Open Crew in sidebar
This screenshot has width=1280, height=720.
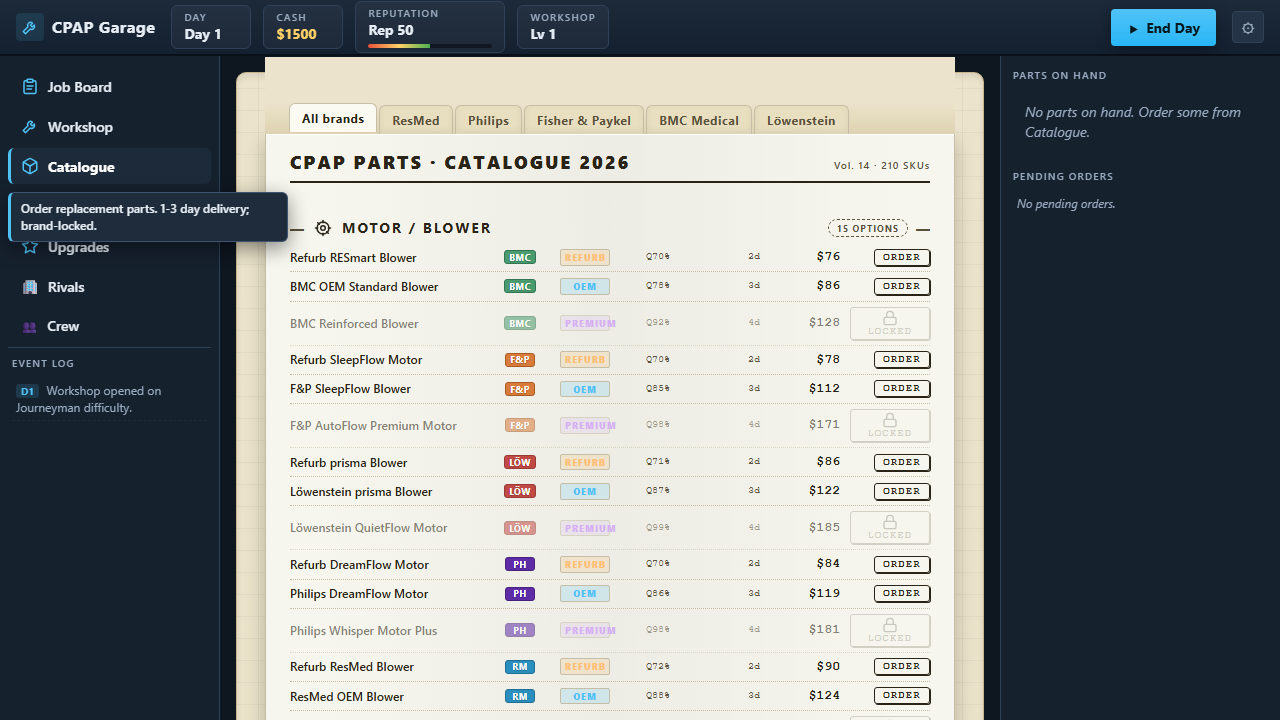tap(110, 327)
